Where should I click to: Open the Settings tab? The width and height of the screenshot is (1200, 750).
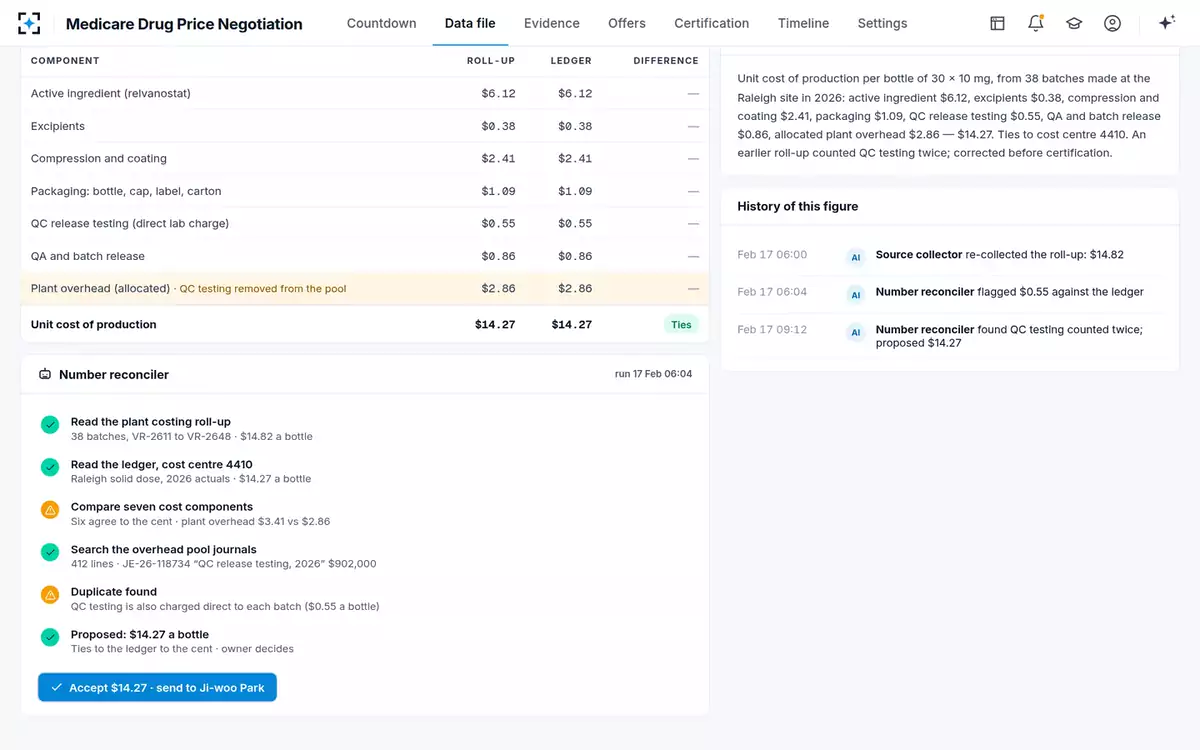883,23
